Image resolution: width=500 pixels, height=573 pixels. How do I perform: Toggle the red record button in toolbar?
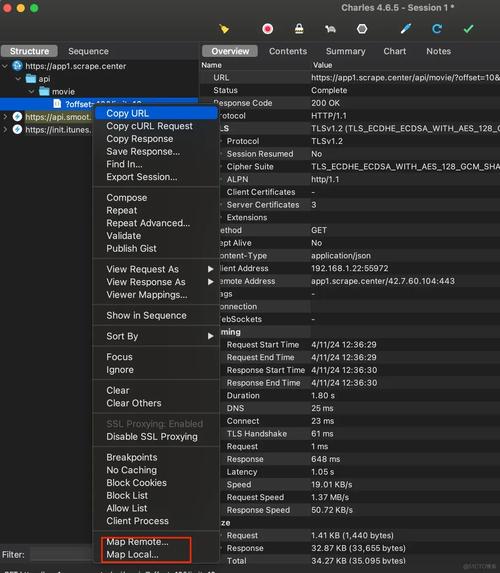pos(268,29)
